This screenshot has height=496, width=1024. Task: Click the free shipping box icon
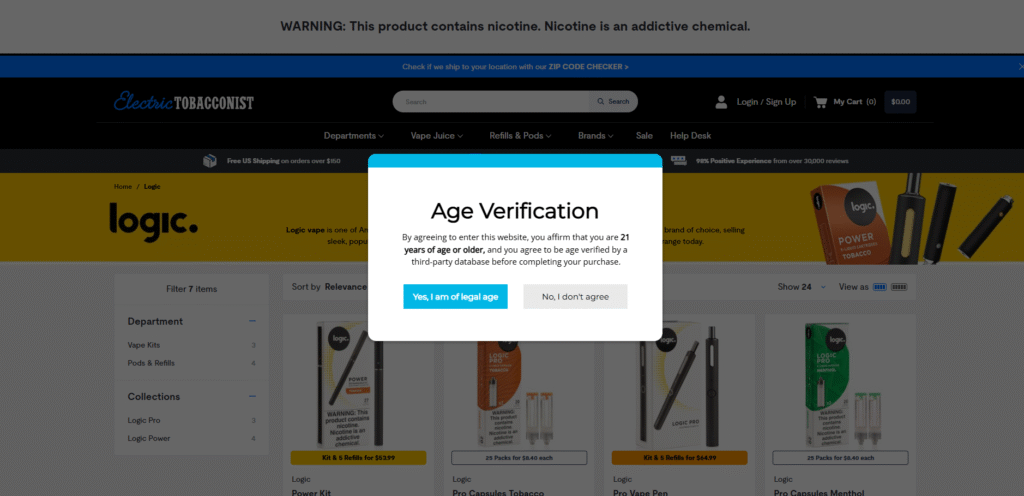tap(210, 161)
